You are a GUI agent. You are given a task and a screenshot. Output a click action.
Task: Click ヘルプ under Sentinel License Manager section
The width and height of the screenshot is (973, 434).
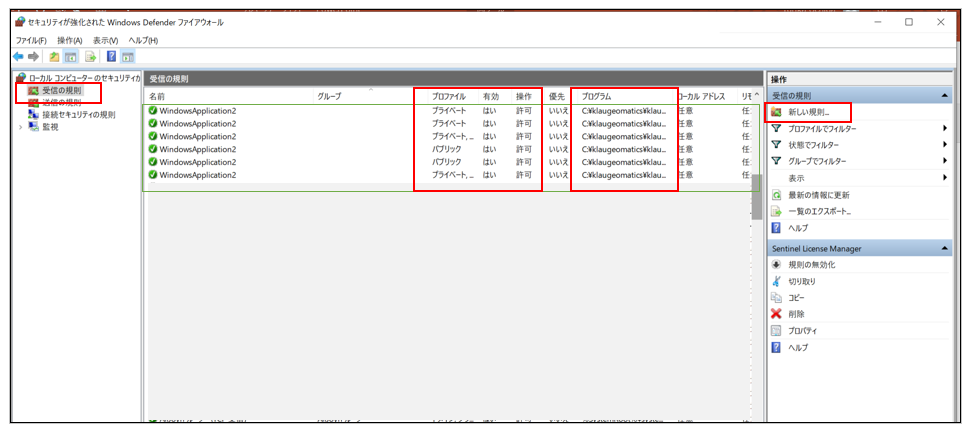pos(798,348)
